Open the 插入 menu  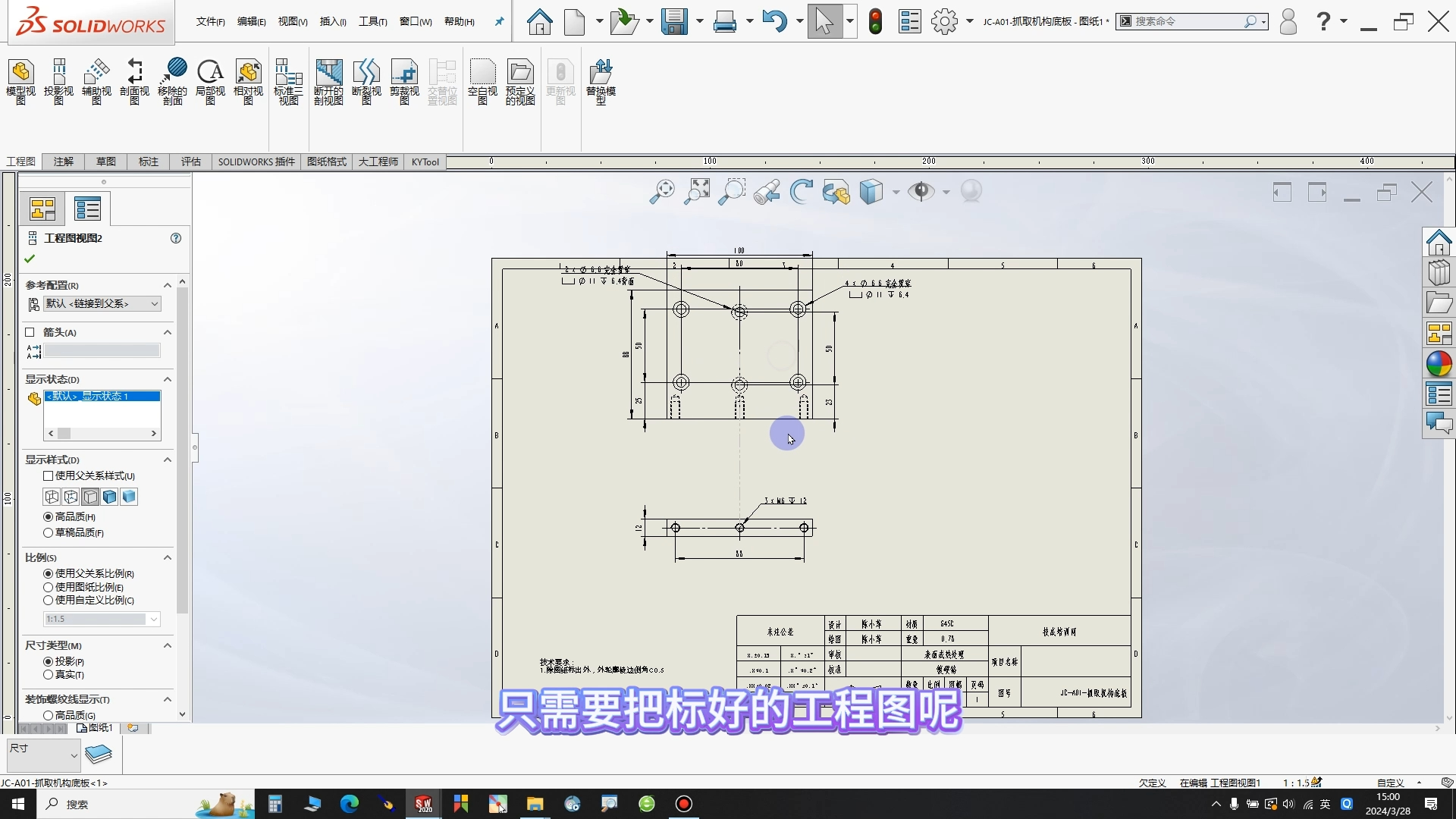(332, 21)
